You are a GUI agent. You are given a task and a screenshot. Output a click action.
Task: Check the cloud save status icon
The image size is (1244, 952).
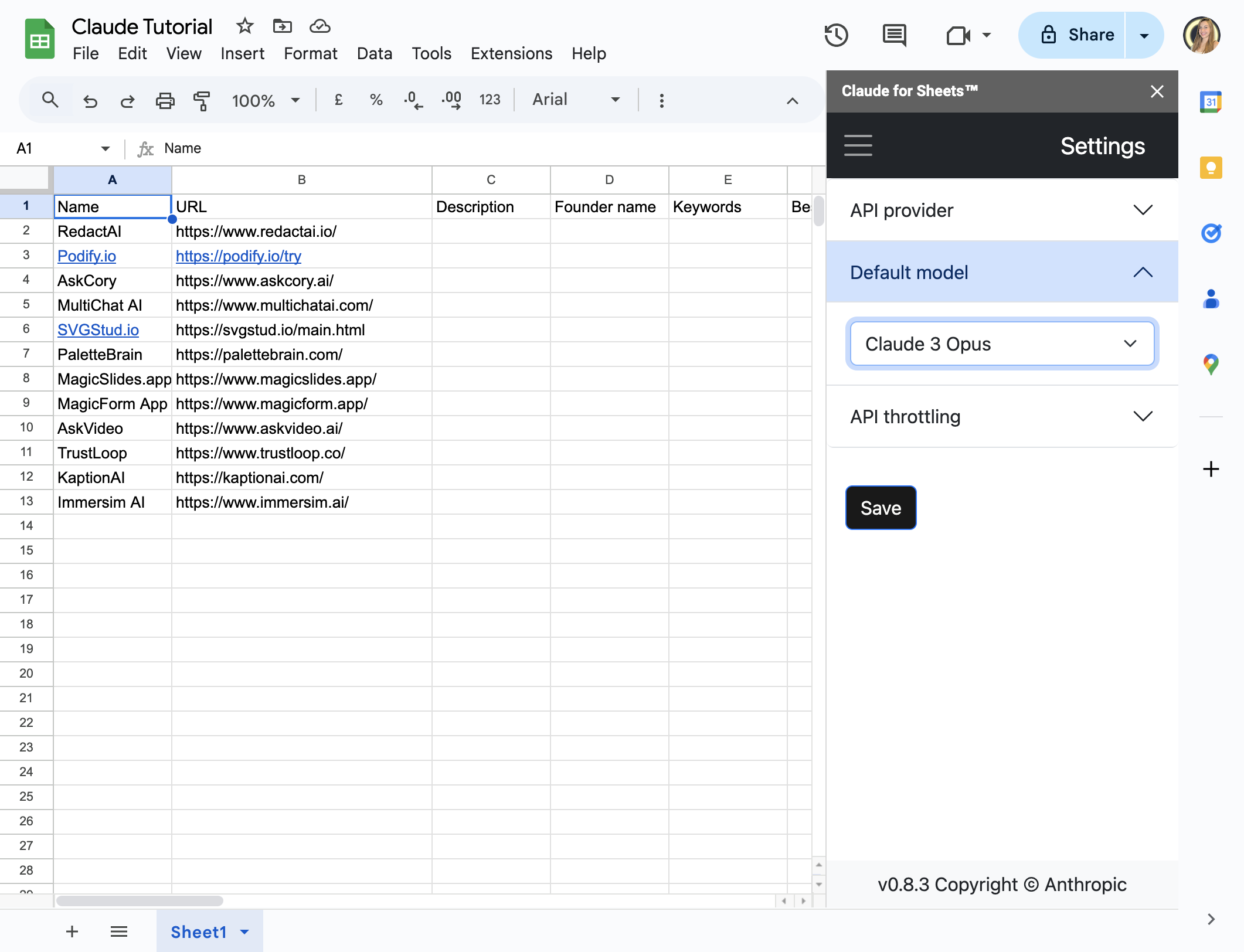coord(320,26)
